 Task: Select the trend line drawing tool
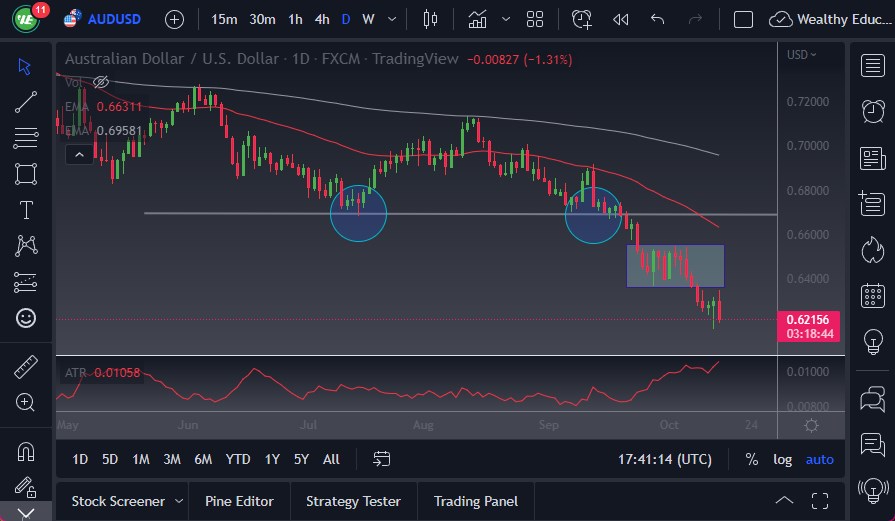coord(26,102)
